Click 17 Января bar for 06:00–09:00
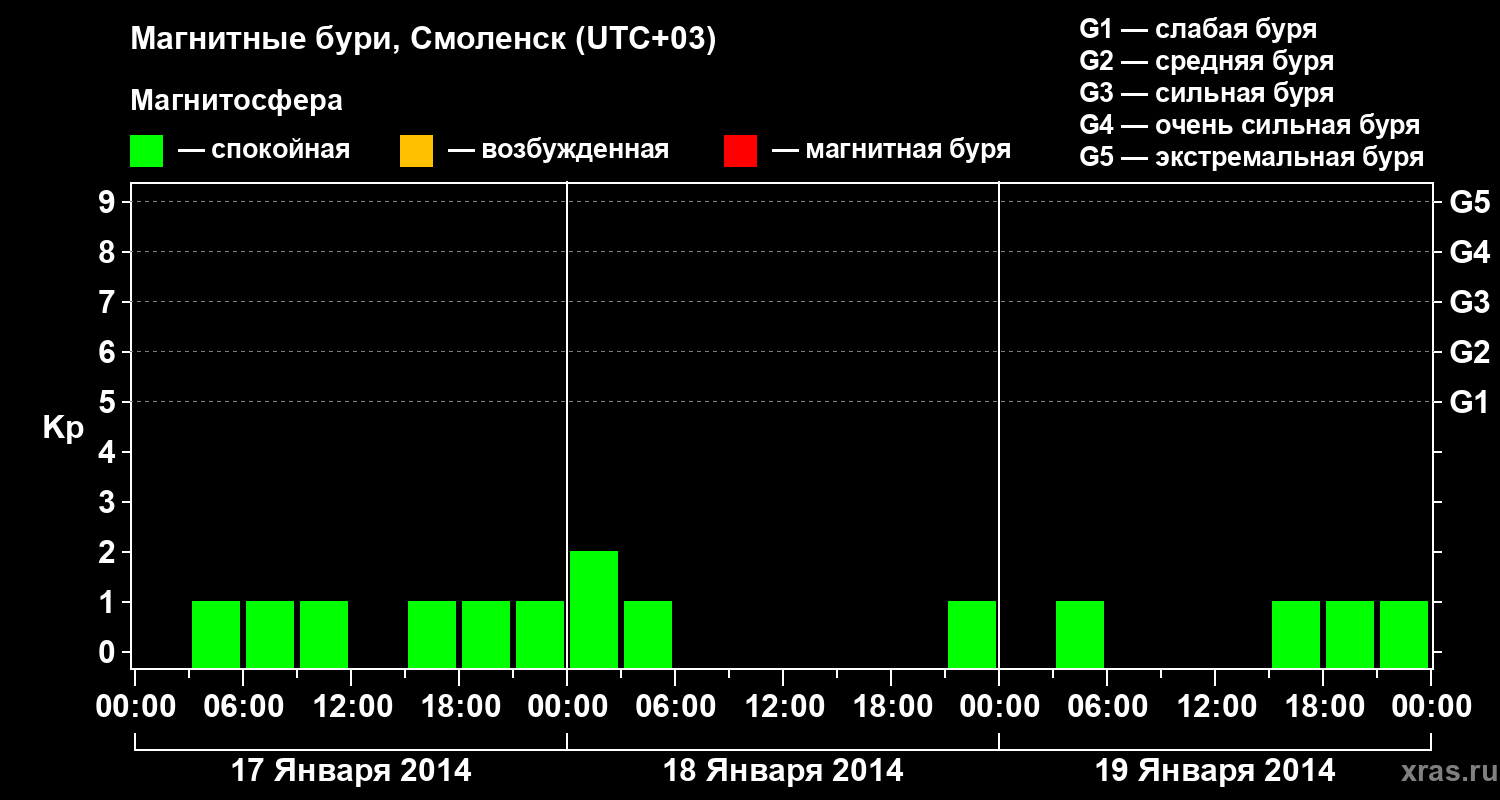Viewport: 1500px width, 800px height. coord(270,634)
